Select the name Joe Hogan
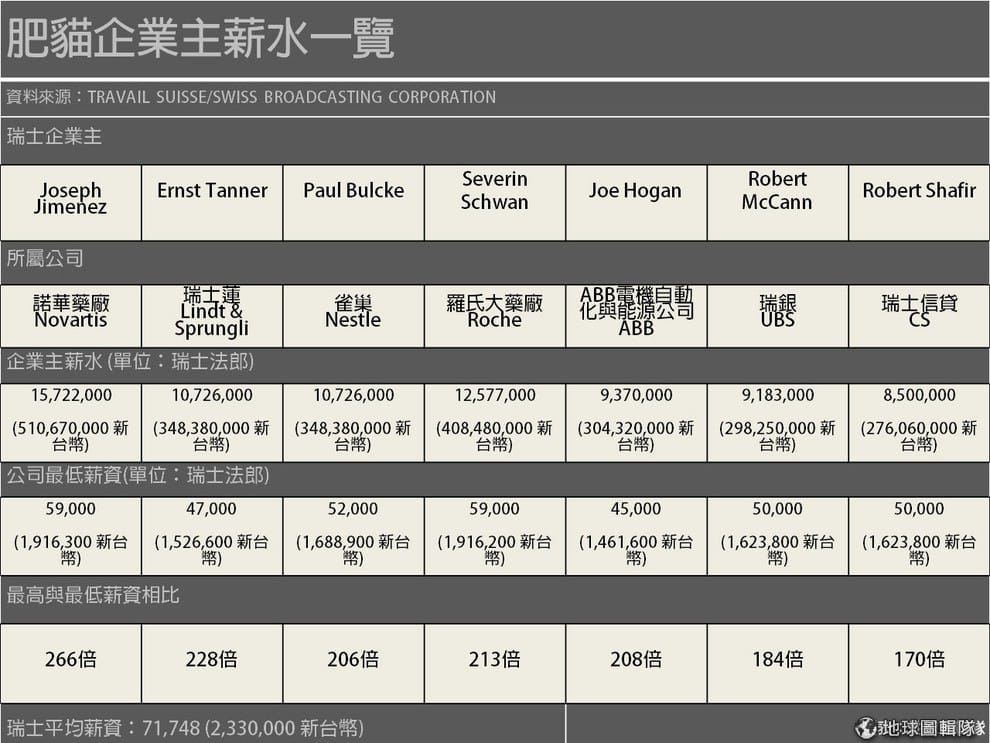 (x=635, y=191)
